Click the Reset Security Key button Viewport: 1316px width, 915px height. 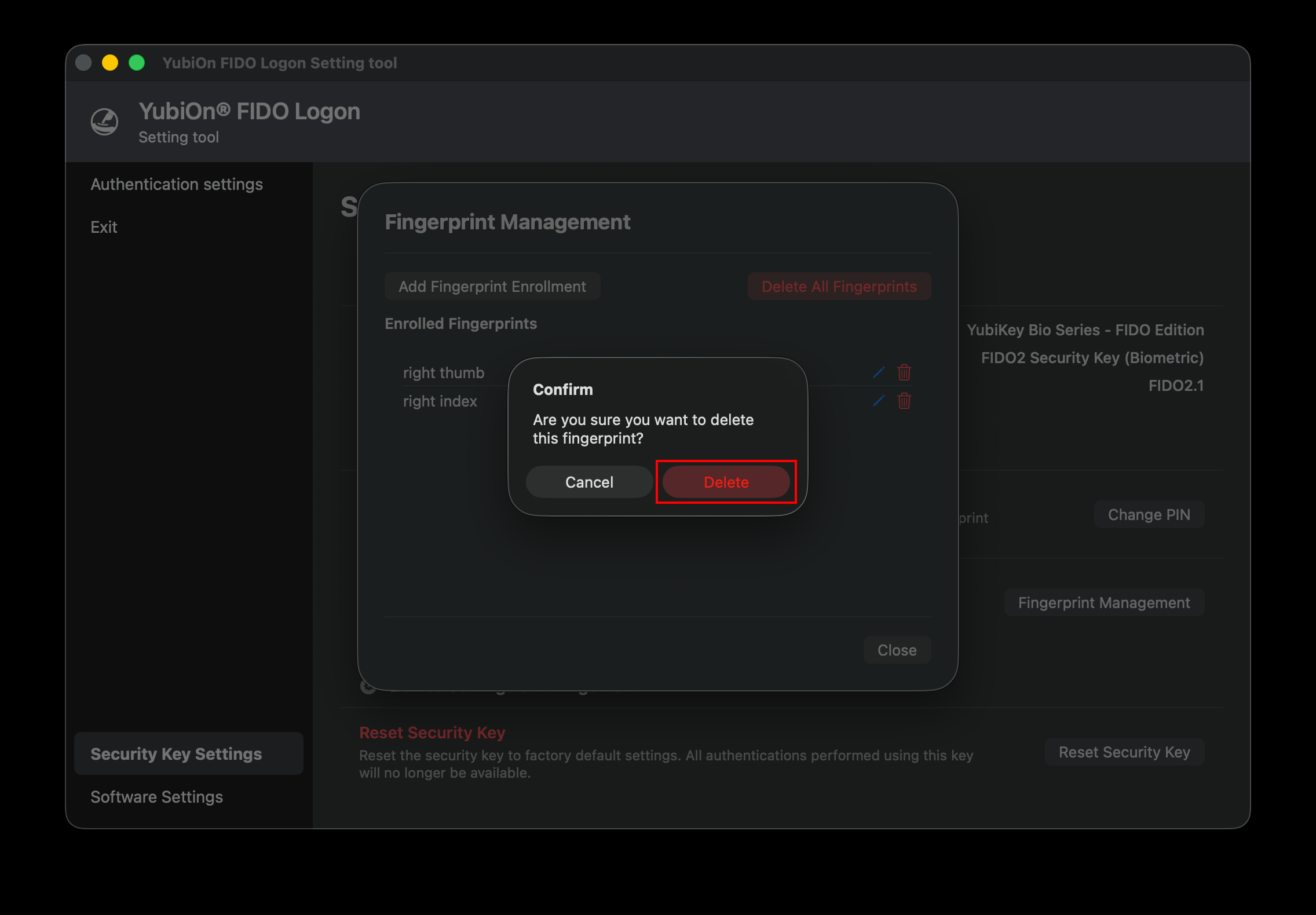point(1124,752)
